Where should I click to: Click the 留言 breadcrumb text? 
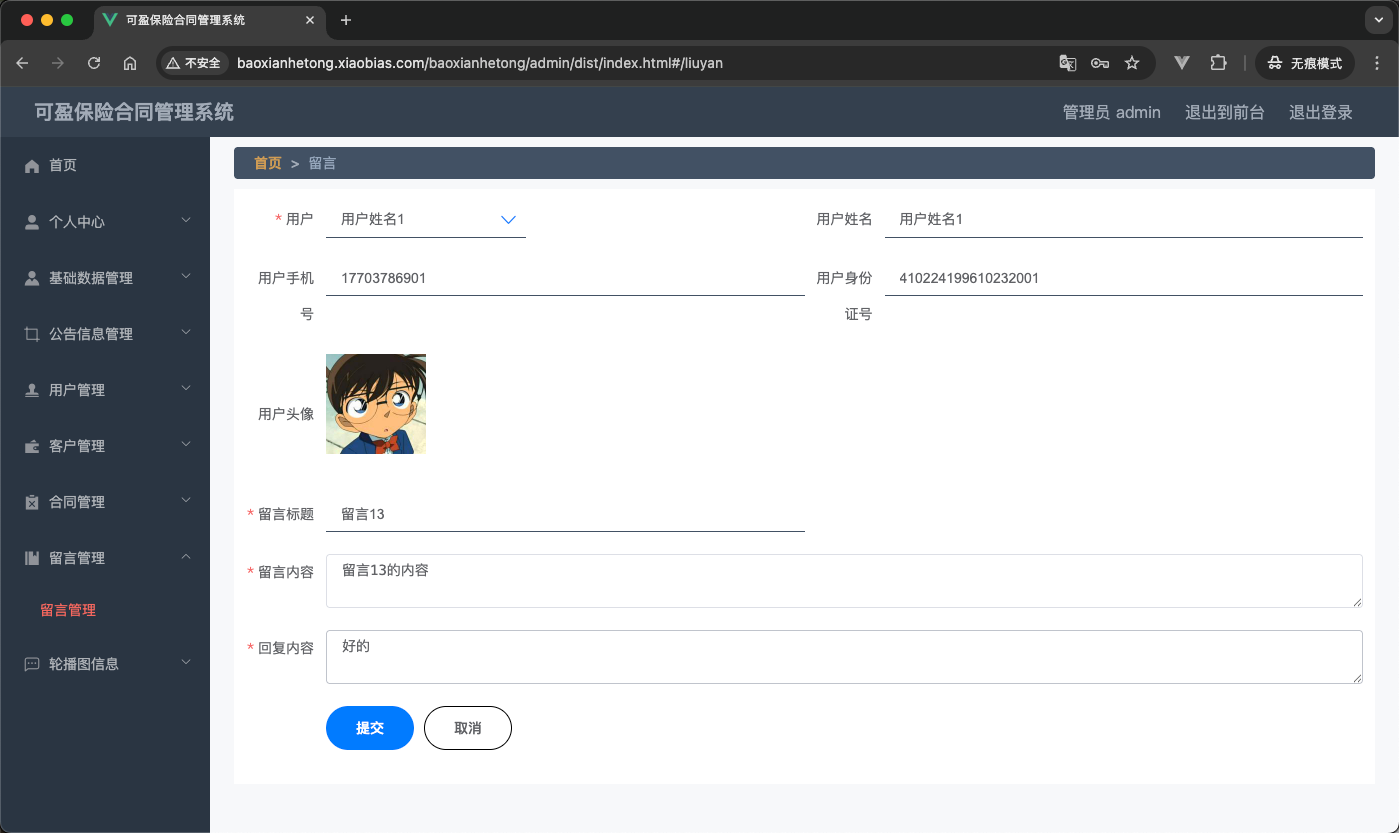(x=322, y=163)
